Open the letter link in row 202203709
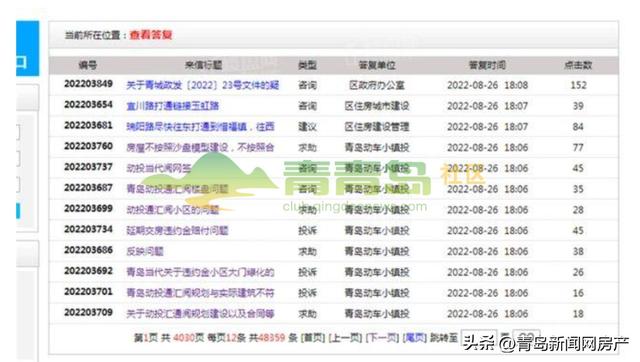 coord(200,314)
